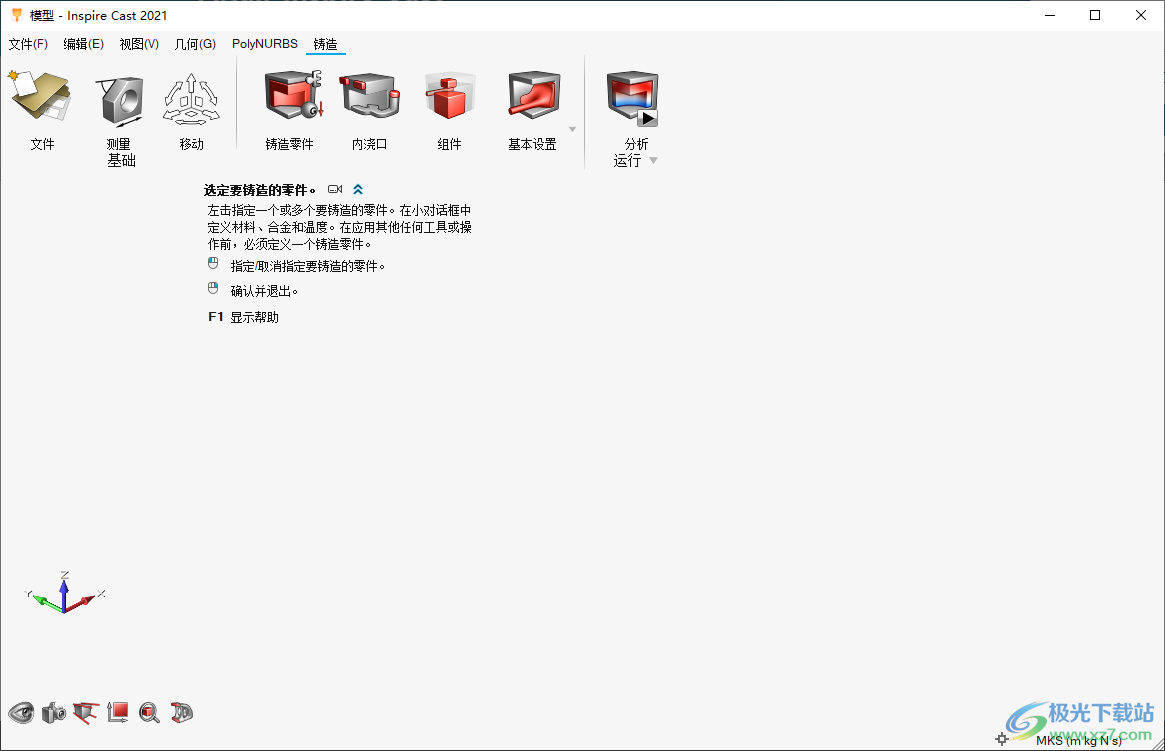Screen dimensions: 1165x751
Task: Click the Inspire Cast app icon in title bar
Action: pos(16,15)
